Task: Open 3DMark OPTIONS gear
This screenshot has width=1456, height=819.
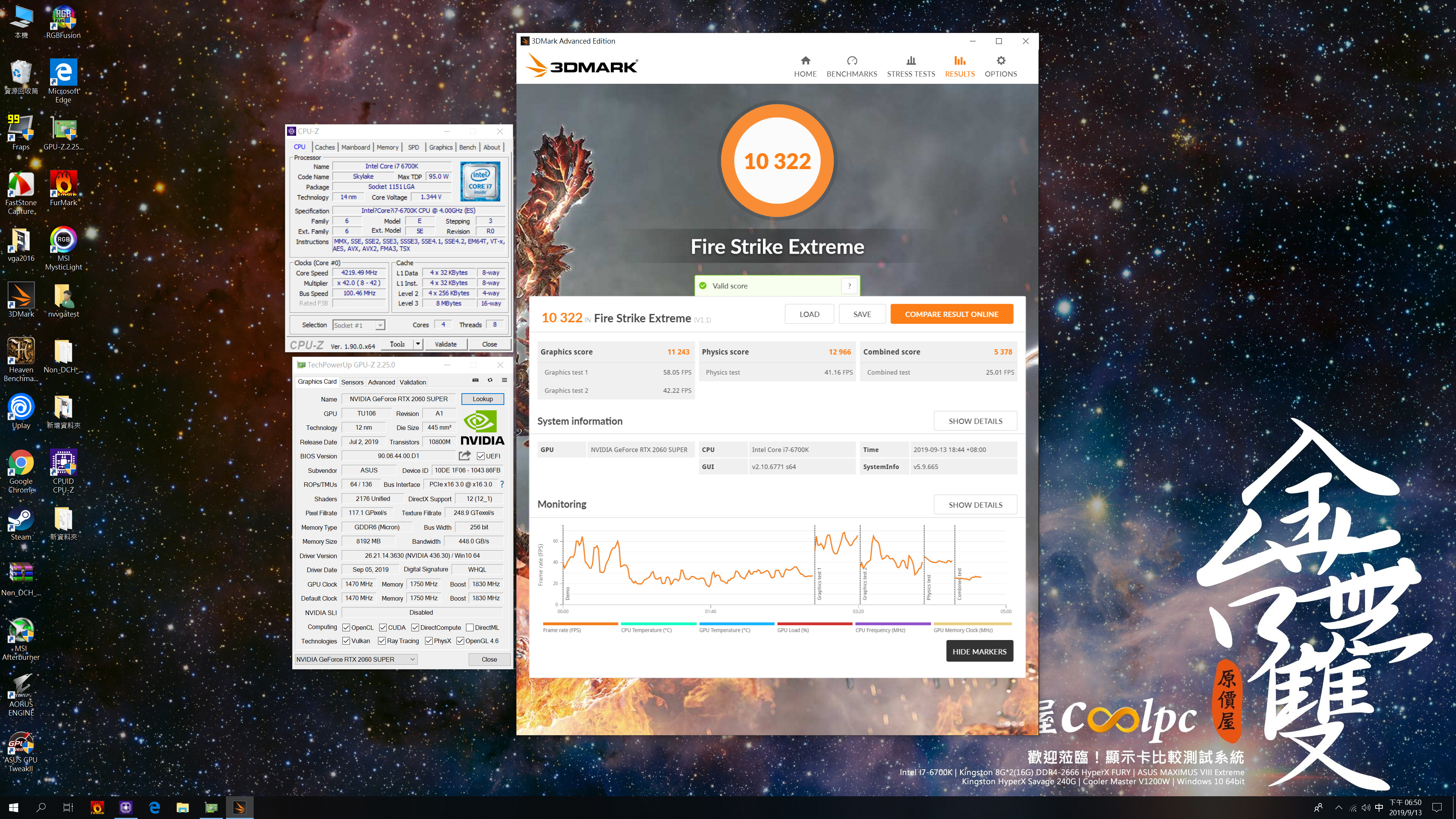Action: coord(1001,66)
